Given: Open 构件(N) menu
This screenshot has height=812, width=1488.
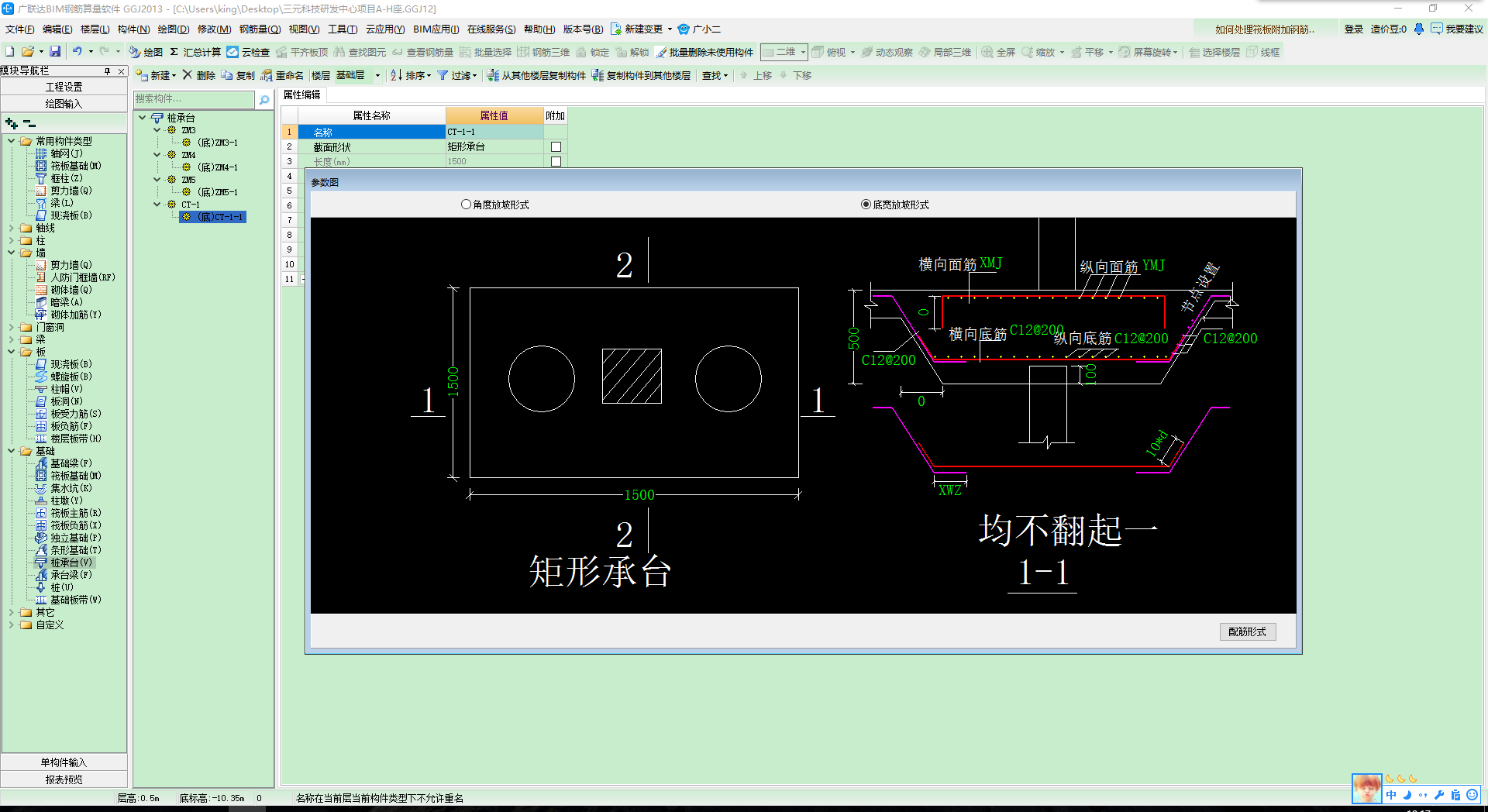Looking at the screenshot, I should pyautogui.click(x=133, y=29).
